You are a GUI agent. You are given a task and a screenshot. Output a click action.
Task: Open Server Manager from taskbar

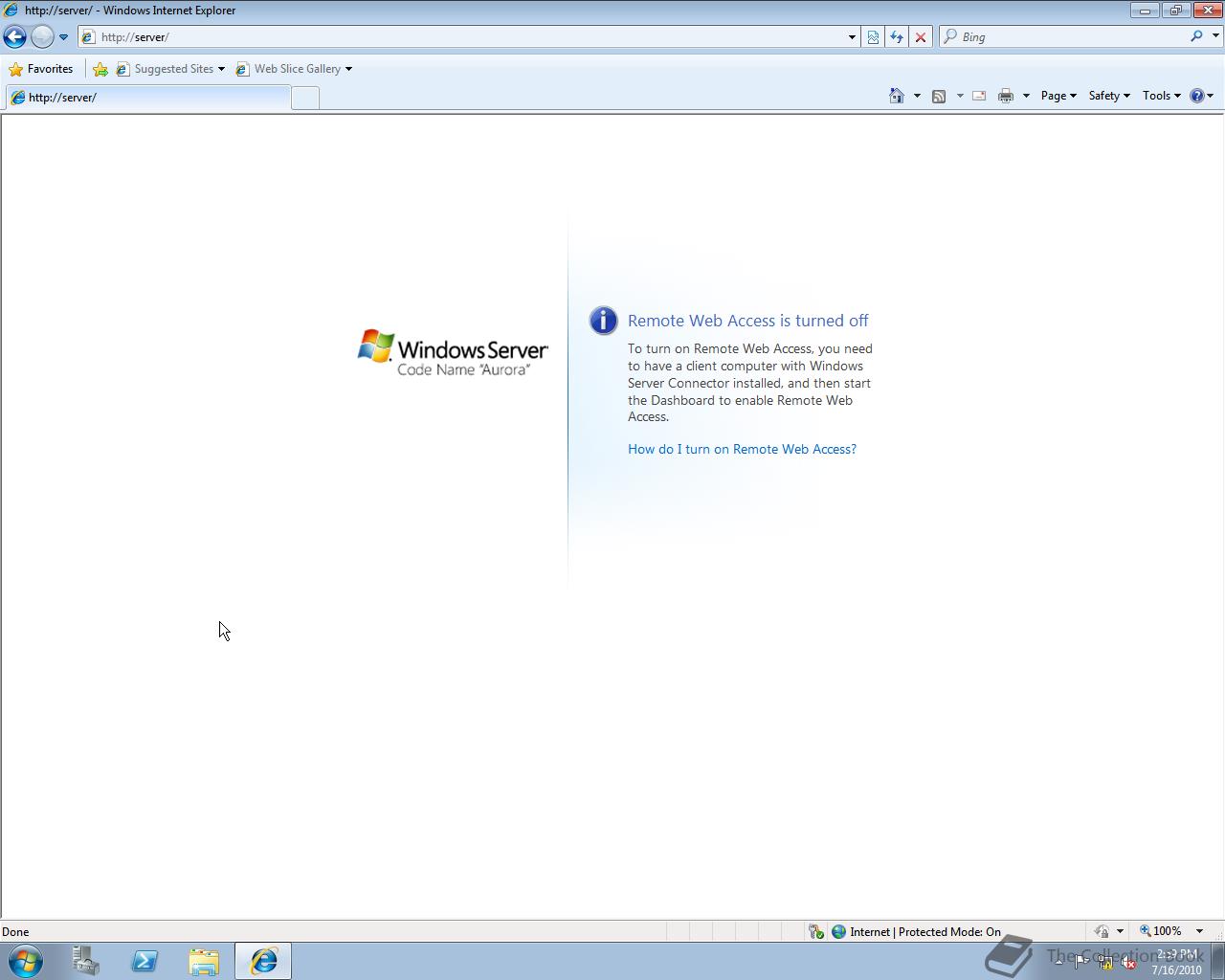pyautogui.click(x=86, y=961)
